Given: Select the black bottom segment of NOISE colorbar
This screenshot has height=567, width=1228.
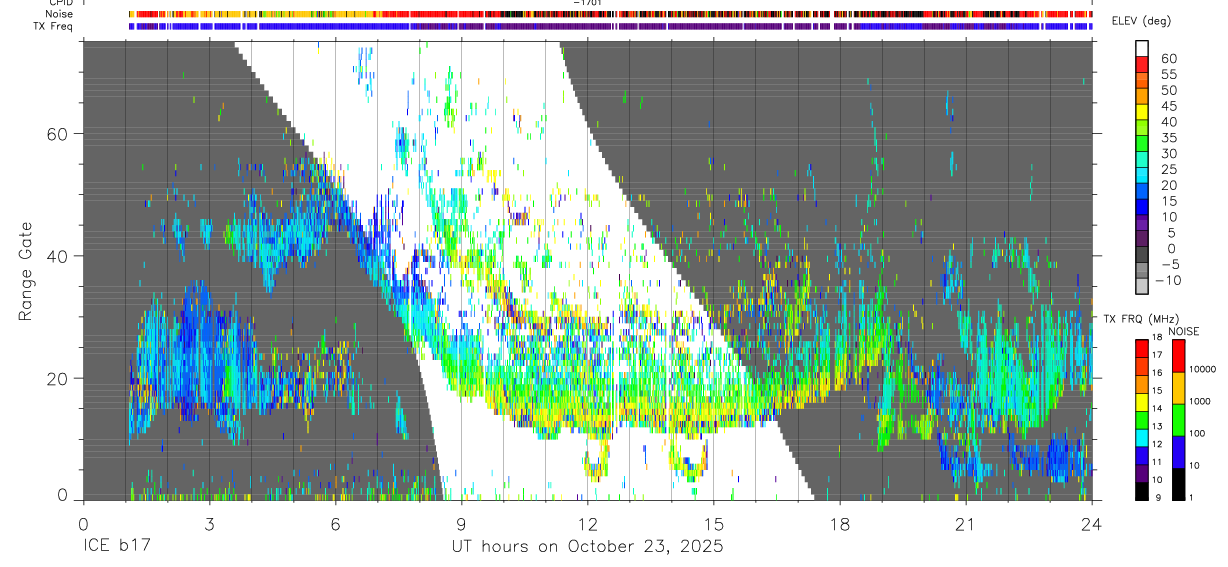Looking at the screenshot, I should 1179,484.
